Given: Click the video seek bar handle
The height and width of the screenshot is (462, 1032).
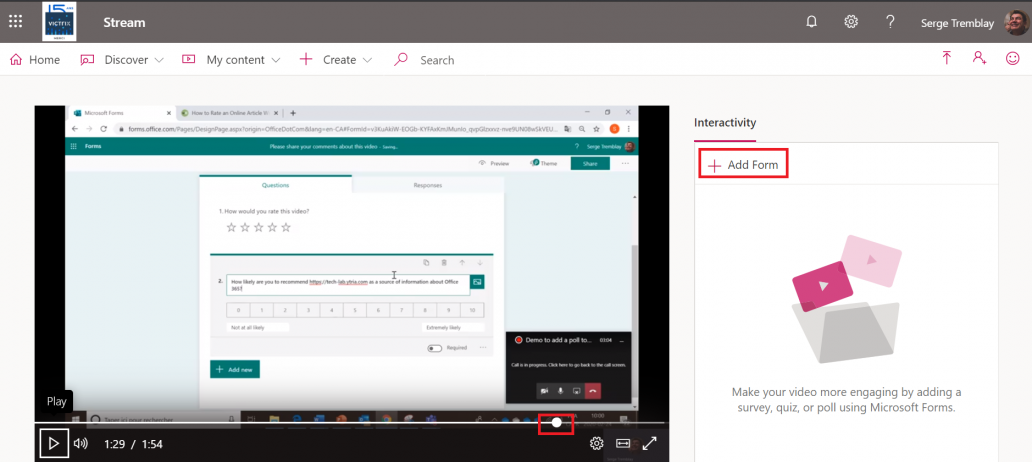Looking at the screenshot, I should [x=557, y=423].
